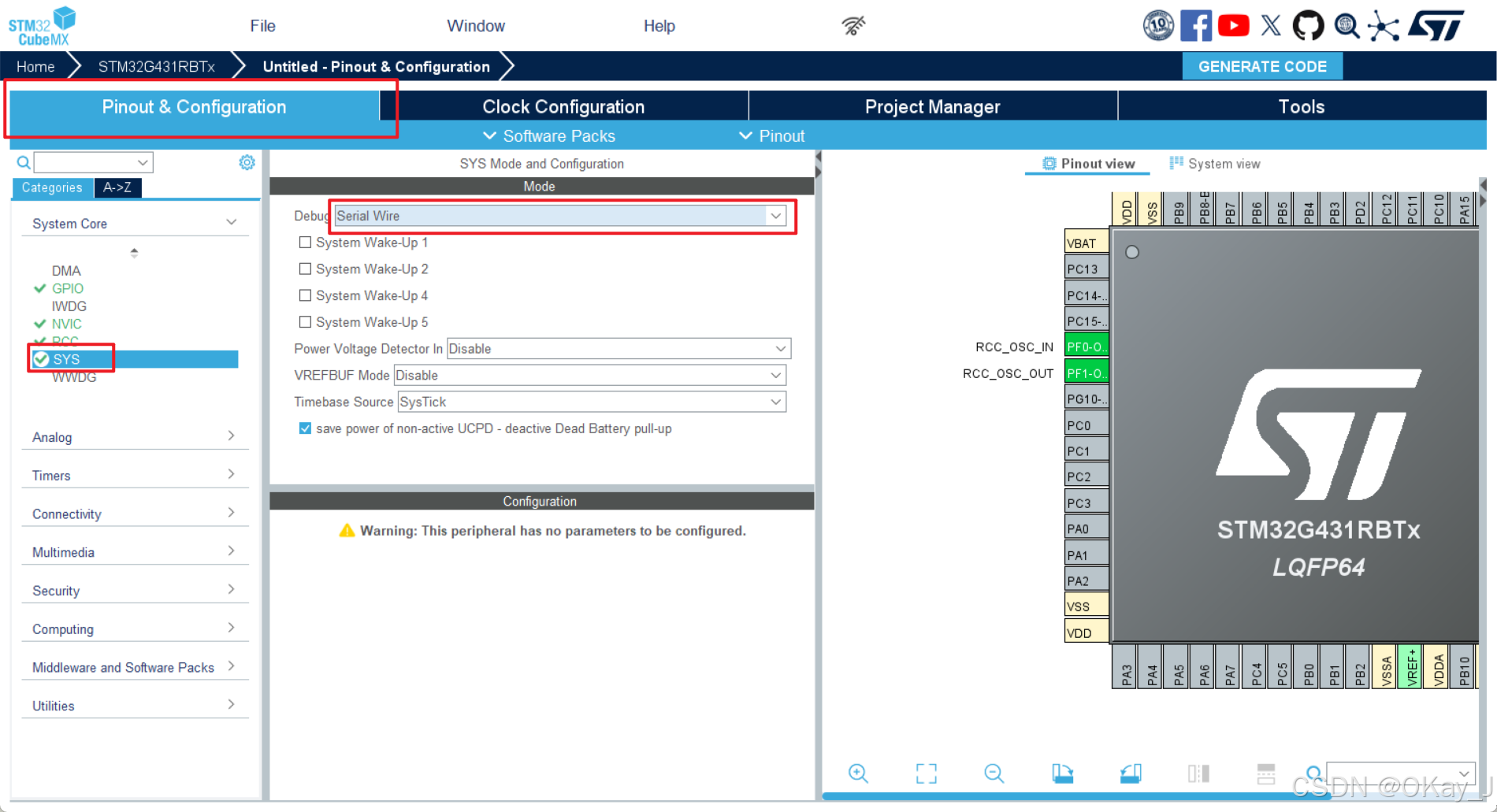Open the Window menu
Image resolution: width=1497 pixels, height=812 pixels.
[x=476, y=26]
